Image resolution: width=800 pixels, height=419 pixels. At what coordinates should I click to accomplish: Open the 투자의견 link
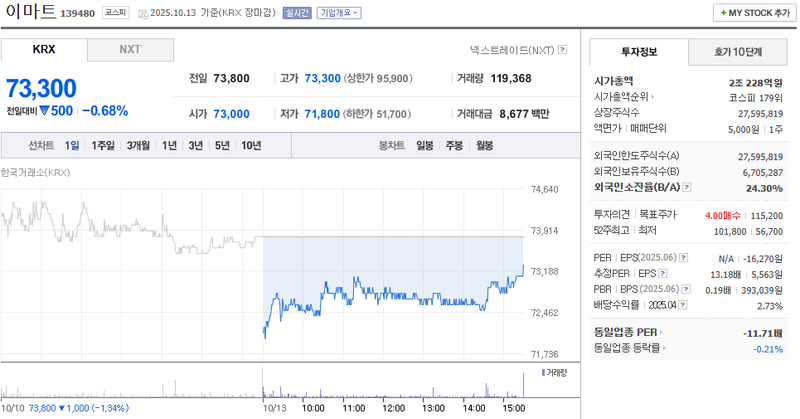pos(611,214)
